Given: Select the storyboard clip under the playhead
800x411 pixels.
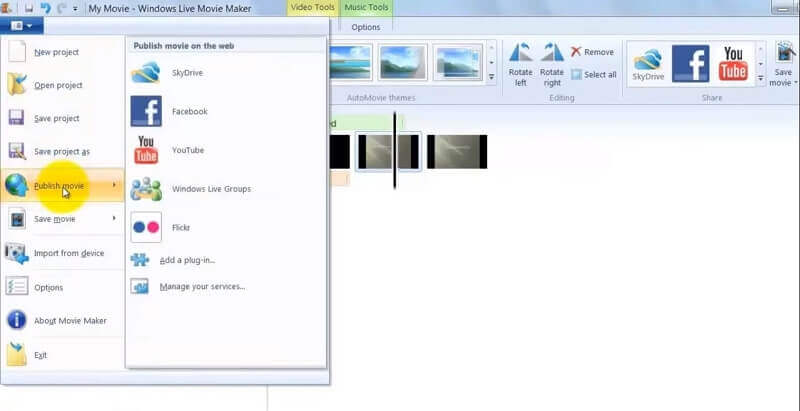Looking at the screenshot, I should pyautogui.click(x=388, y=151).
